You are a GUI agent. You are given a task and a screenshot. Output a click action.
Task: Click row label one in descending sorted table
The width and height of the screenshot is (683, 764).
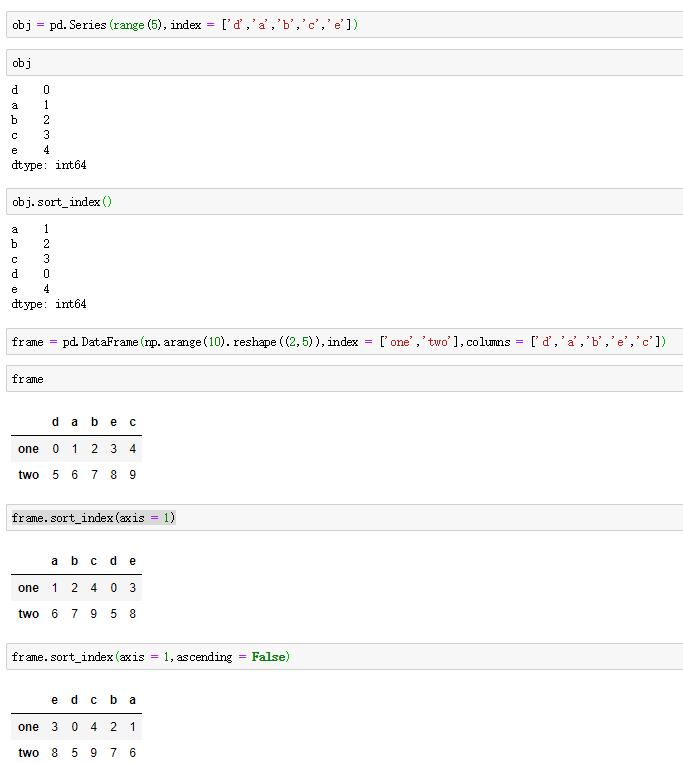pyautogui.click(x=28, y=726)
